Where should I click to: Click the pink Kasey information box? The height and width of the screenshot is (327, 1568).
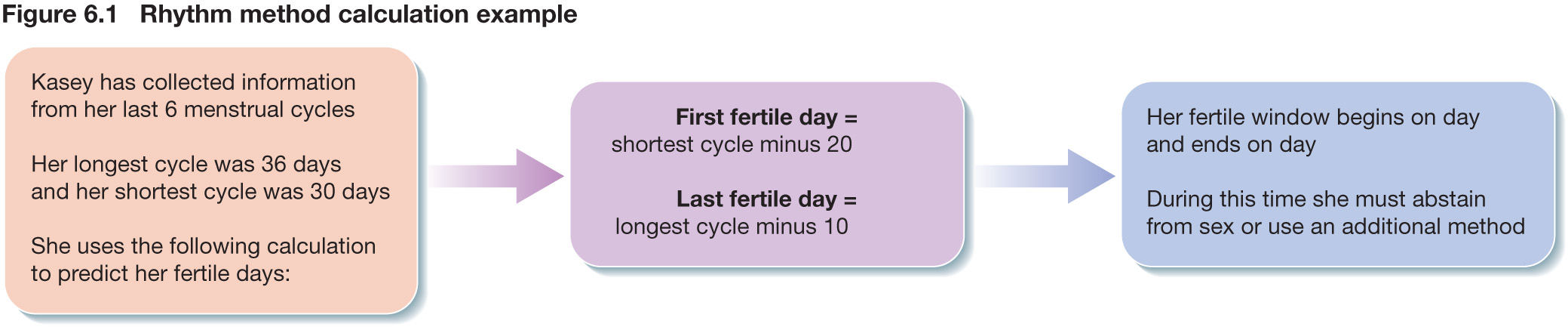tap(211, 180)
